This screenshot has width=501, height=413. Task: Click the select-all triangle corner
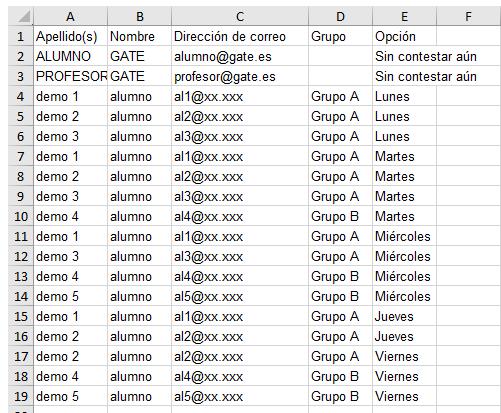click(x=21, y=16)
